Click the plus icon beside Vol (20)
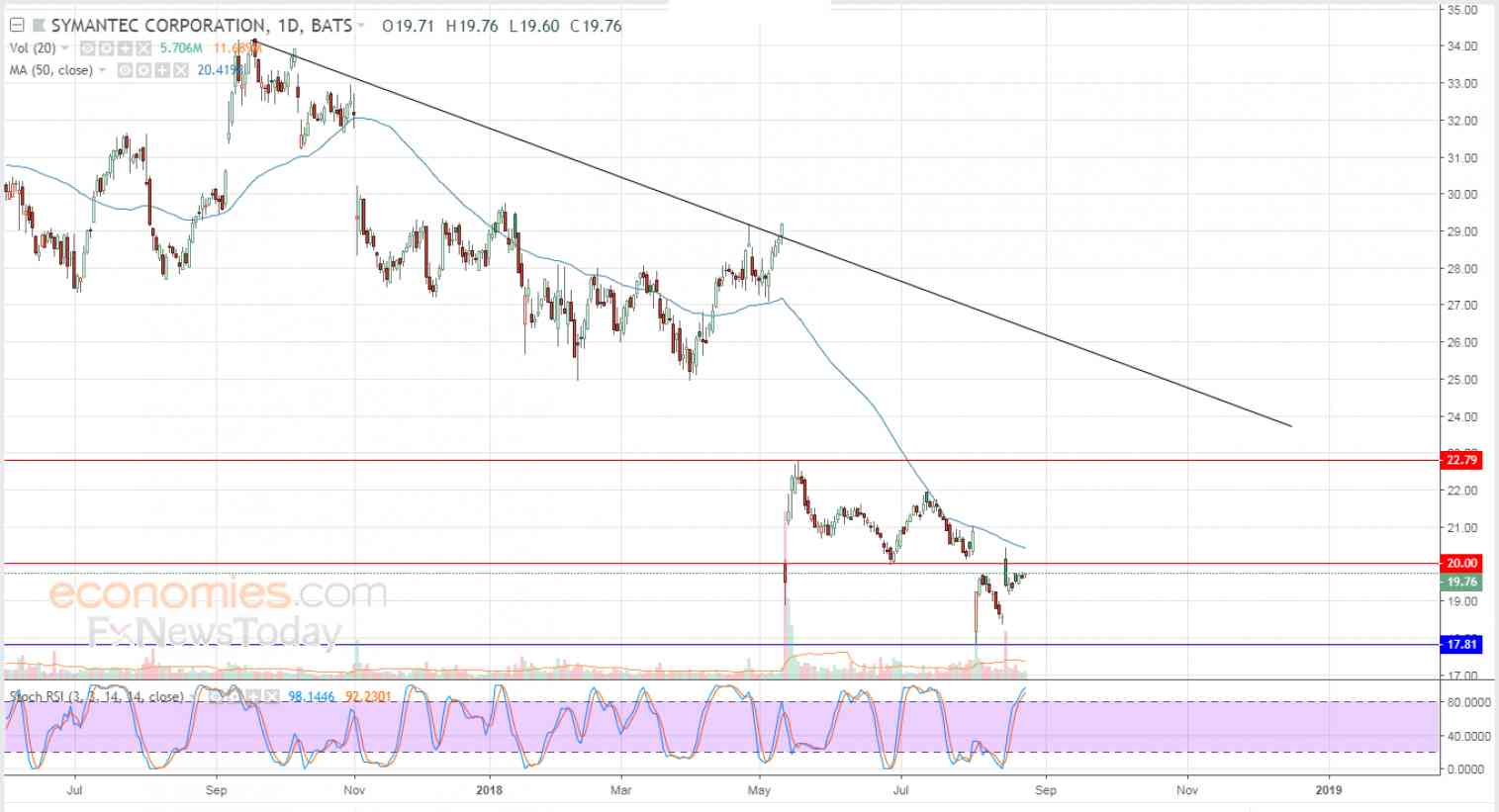This screenshot has height=812, width=1499. click(125, 47)
